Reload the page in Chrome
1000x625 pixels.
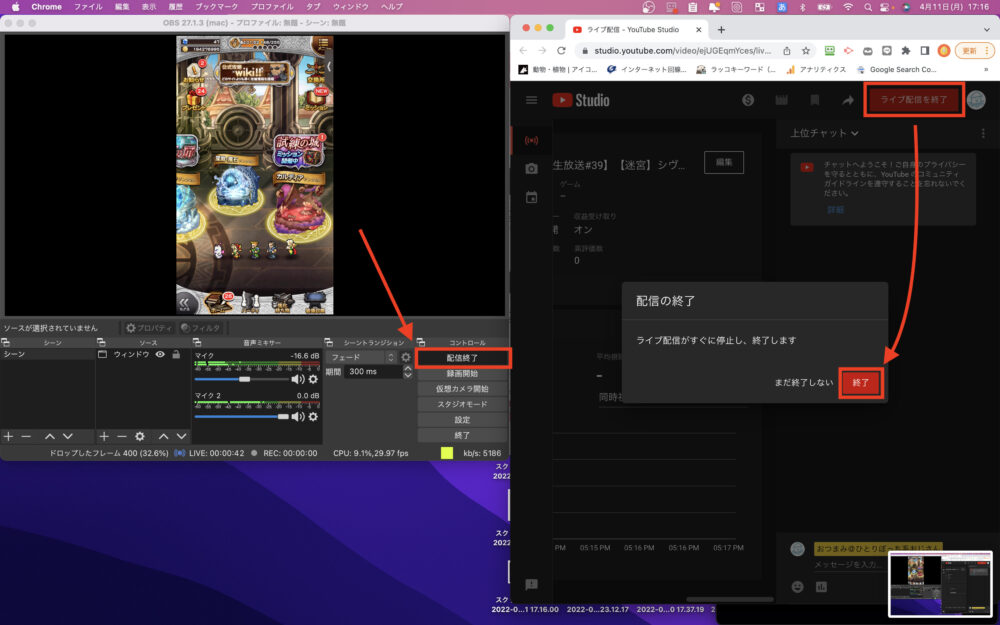pos(561,50)
